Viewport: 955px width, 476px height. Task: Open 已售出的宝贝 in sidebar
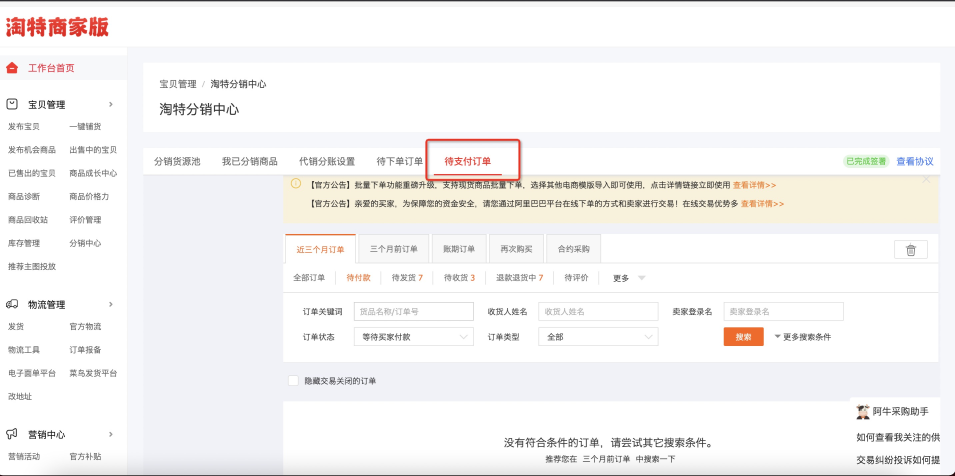coord(32,173)
